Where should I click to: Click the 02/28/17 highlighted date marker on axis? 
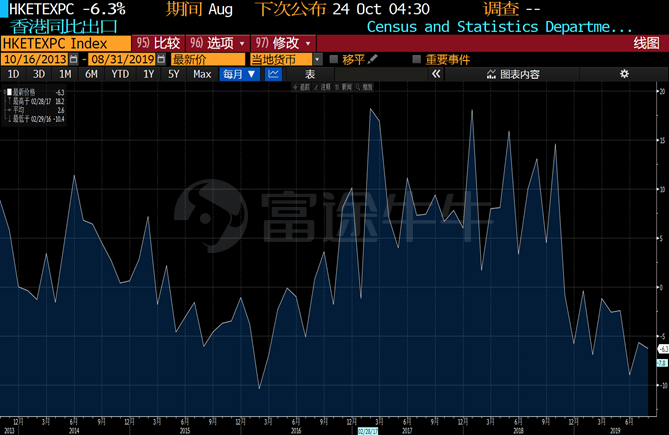(368, 431)
